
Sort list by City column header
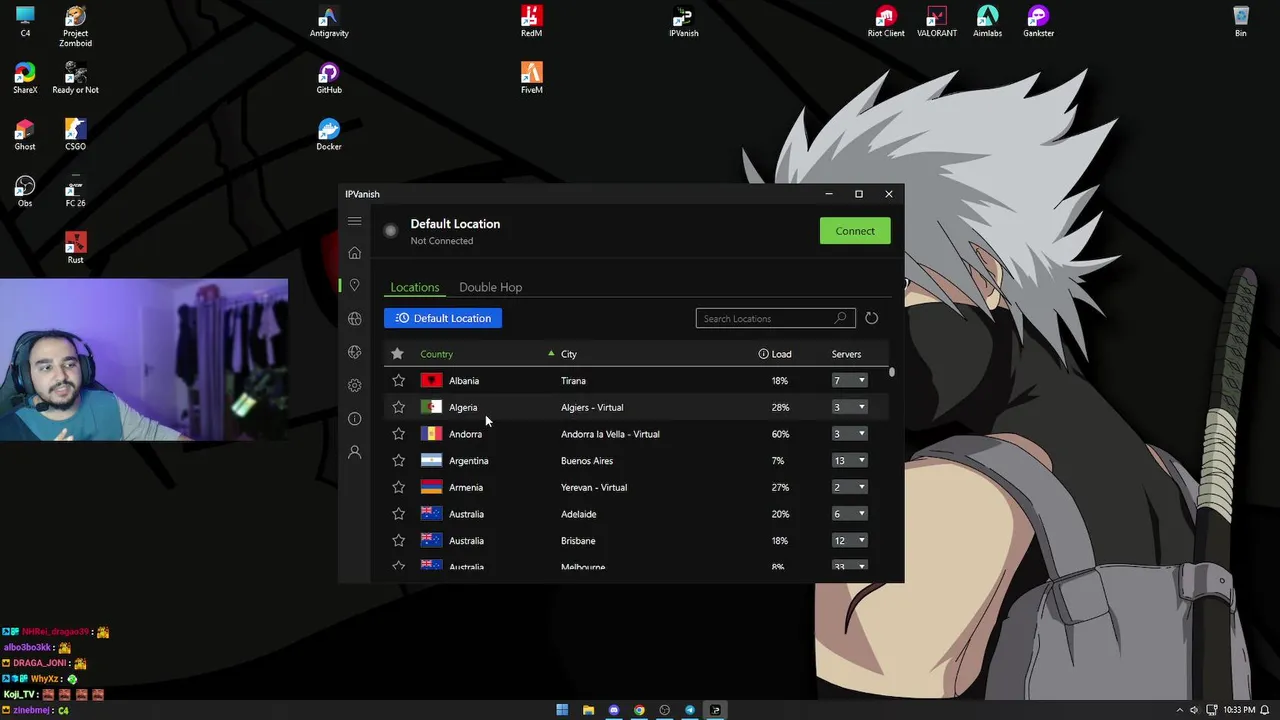[569, 354]
